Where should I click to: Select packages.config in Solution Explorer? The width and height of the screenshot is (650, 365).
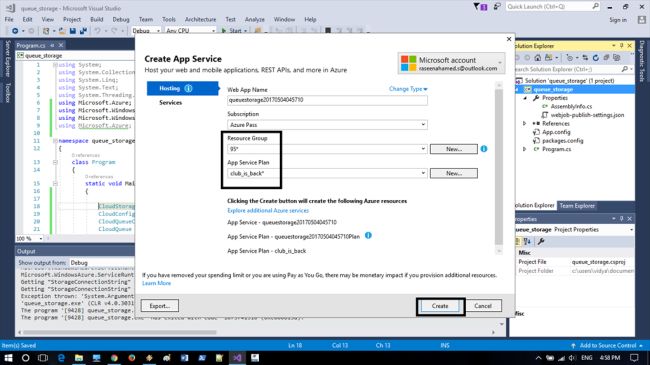click(x=562, y=141)
